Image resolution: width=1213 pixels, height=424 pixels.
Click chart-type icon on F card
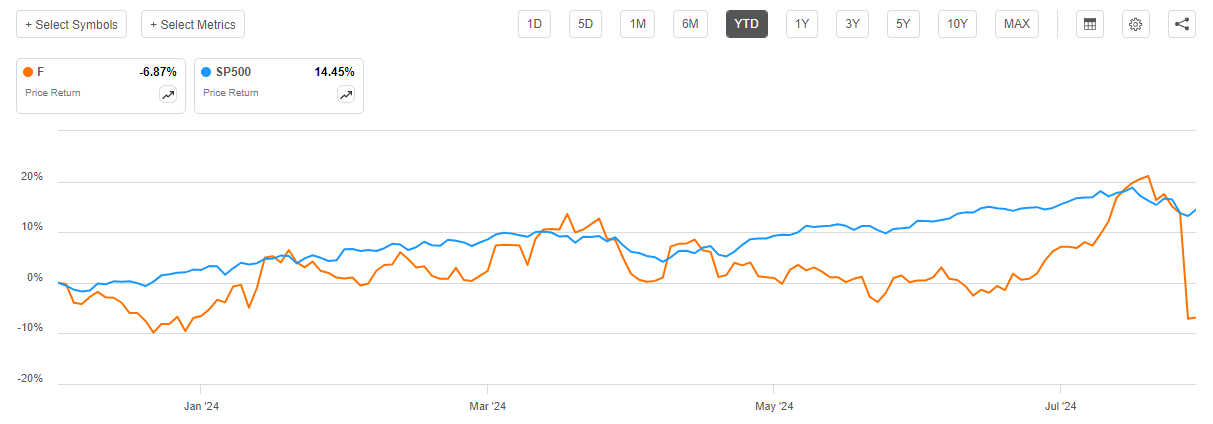coord(167,95)
